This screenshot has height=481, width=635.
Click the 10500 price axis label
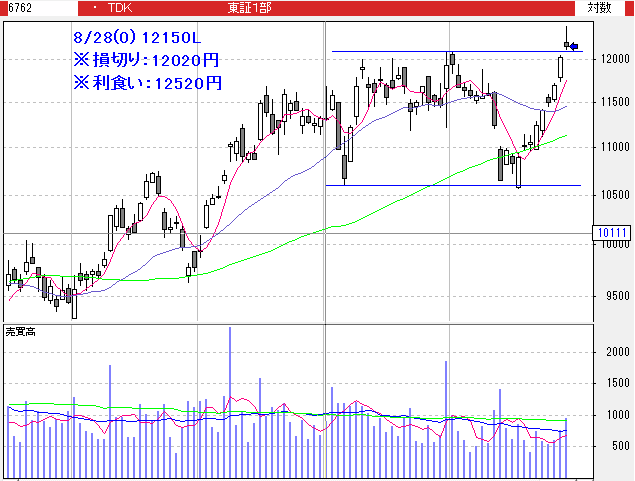[614, 193]
